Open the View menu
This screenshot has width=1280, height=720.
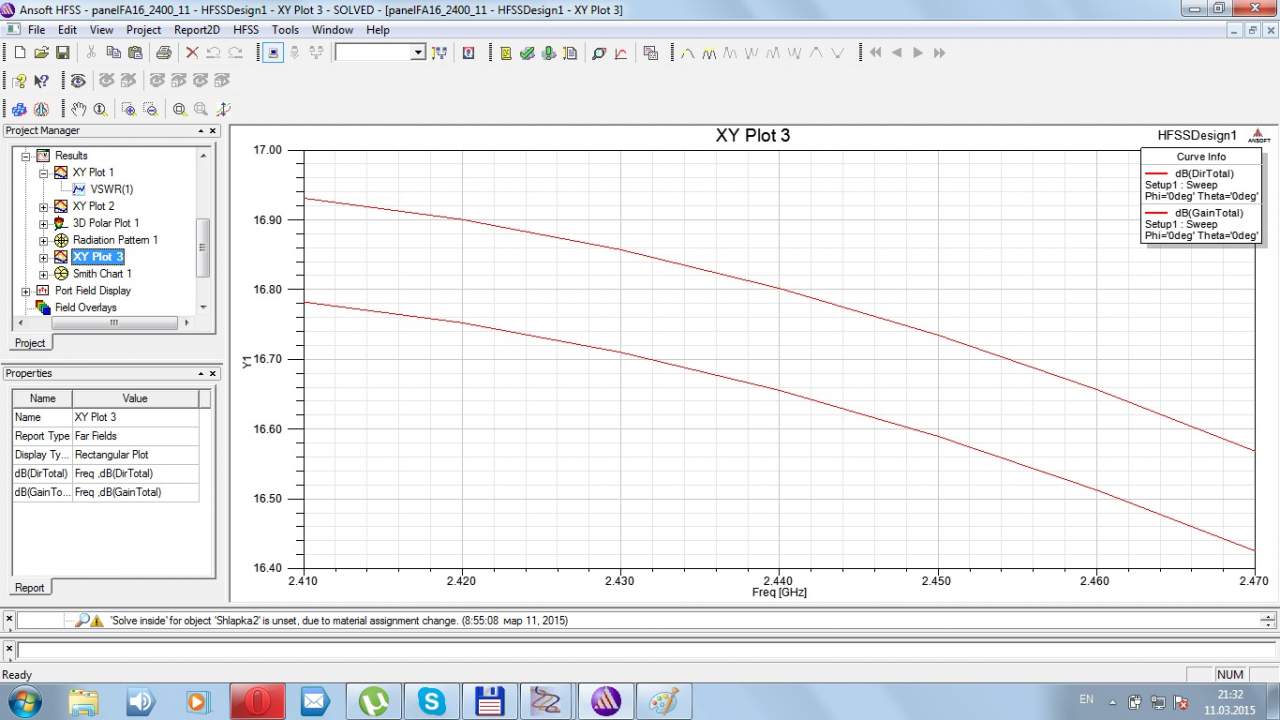101,30
